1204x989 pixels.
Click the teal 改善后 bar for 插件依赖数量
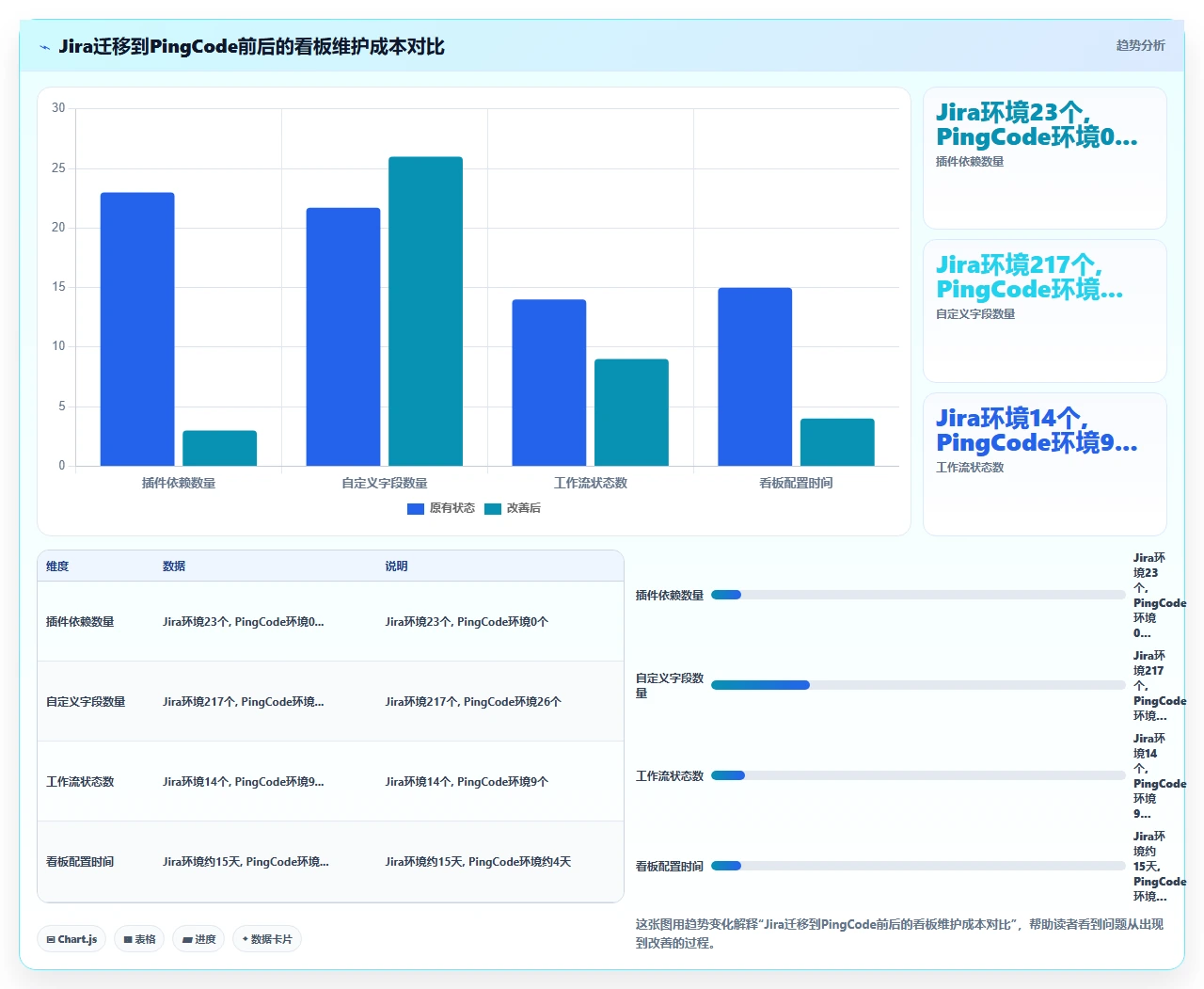219,448
